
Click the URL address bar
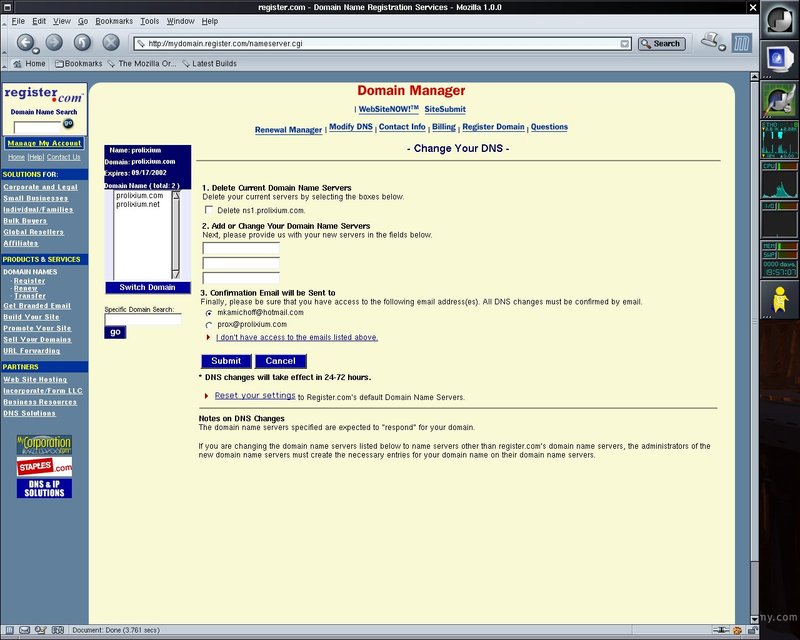pyautogui.click(x=382, y=44)
